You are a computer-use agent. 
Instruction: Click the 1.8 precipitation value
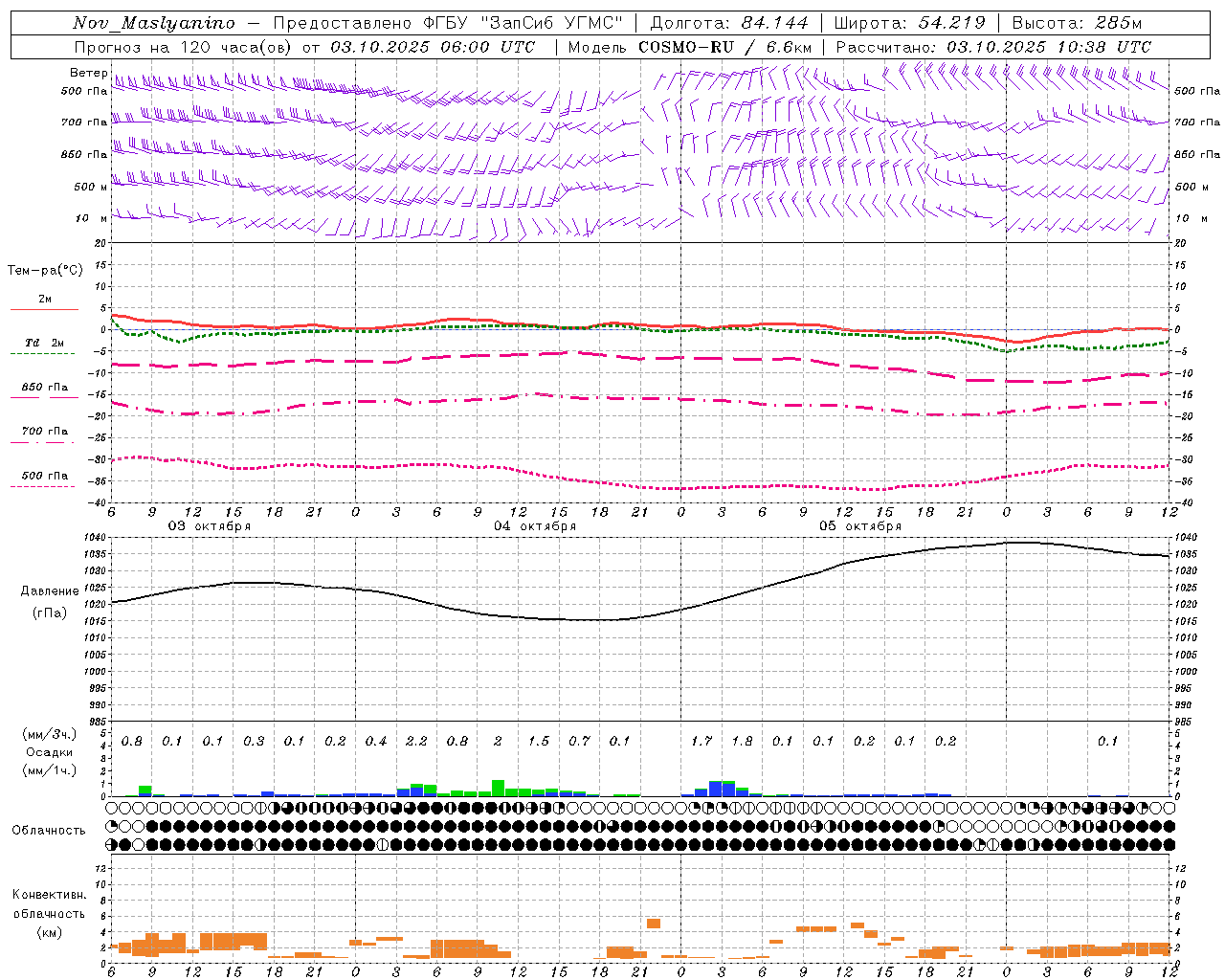[x=742, y=742]
